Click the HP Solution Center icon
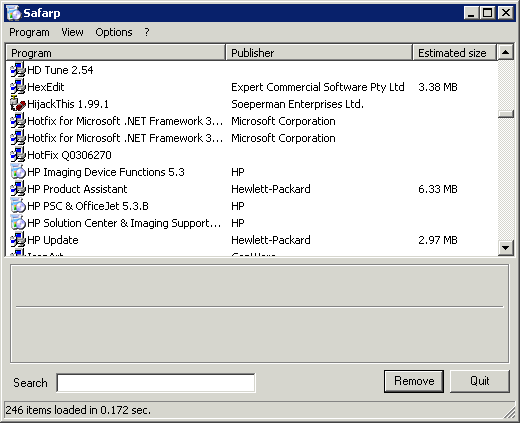520x423 pixels. 18,223
